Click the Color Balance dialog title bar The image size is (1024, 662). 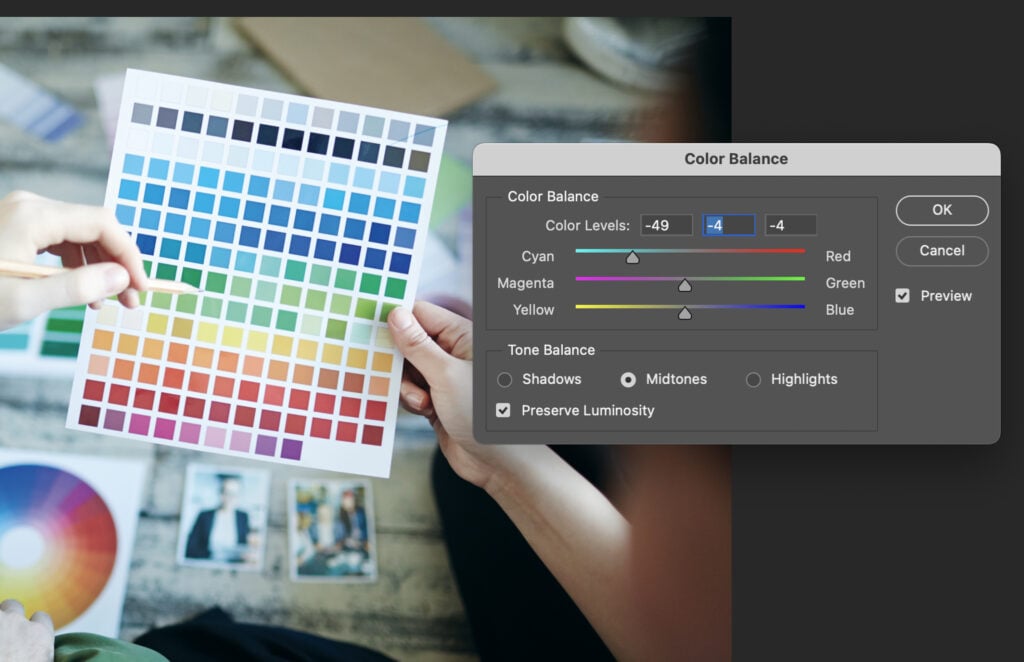pyautogui.click(x=738, y=158)
